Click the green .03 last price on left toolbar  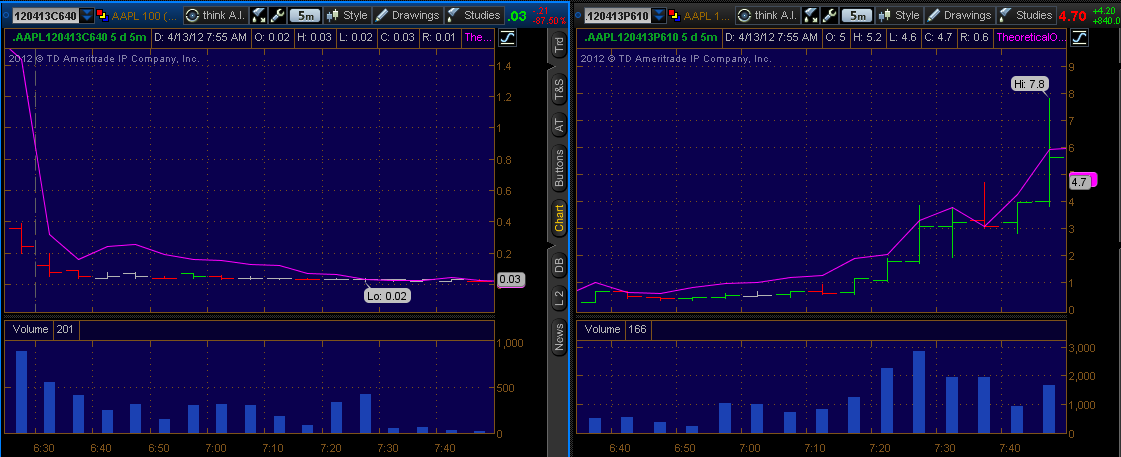517,16
